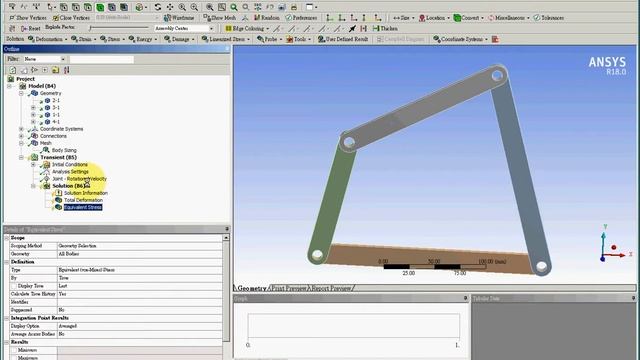This screenshot has height=360, width=640.
Task: Click the Print icon in top toolbar
Action: 294,7
